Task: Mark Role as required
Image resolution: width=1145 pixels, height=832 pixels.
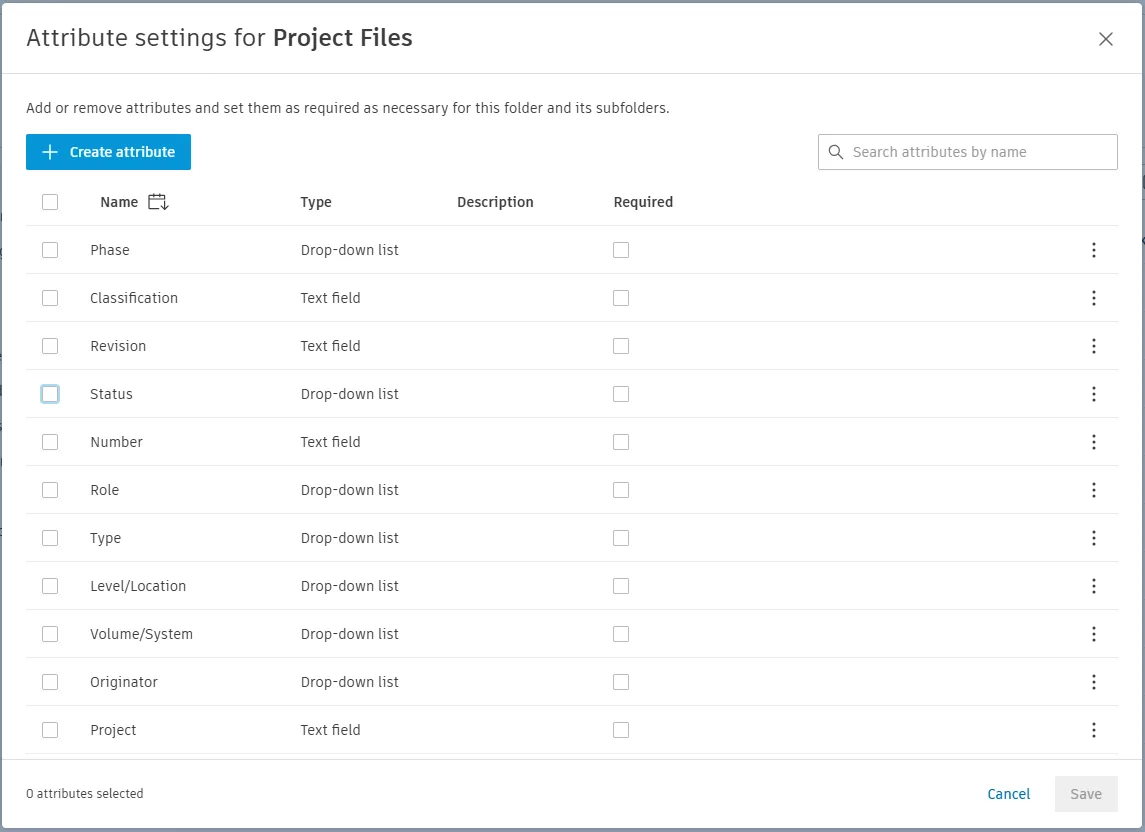Action: coord(621,490)
